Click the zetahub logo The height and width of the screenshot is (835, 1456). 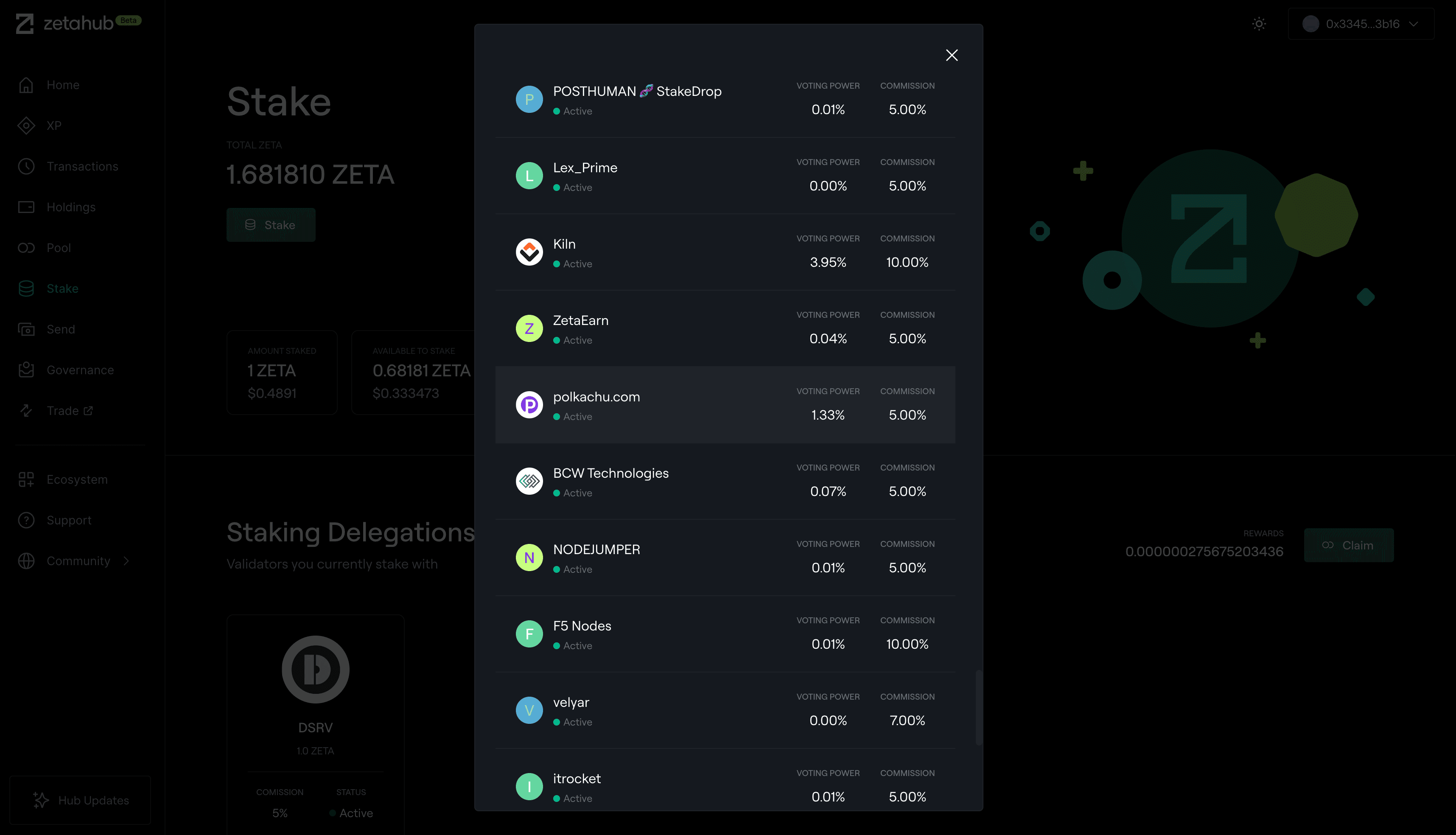click(65, 23)
